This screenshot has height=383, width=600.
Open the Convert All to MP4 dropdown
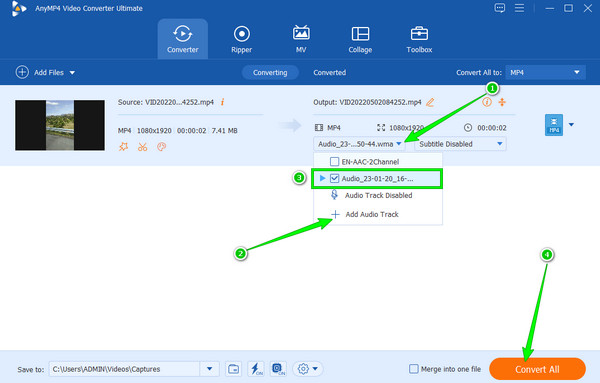click(545, 72)
